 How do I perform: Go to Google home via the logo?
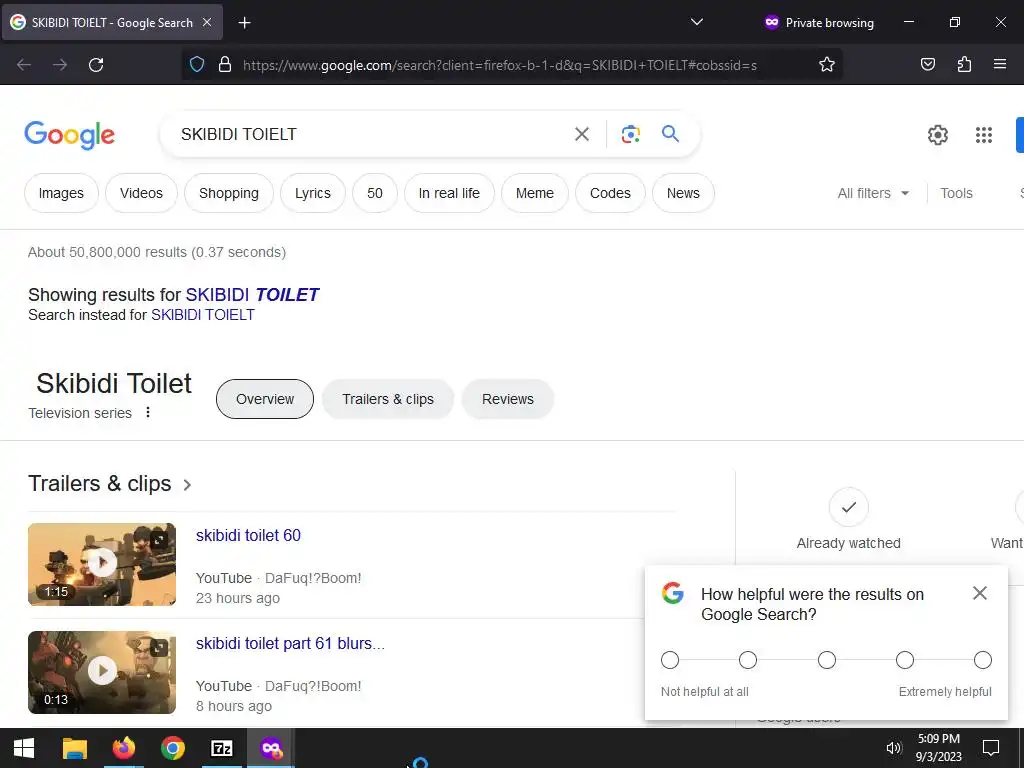69,135
